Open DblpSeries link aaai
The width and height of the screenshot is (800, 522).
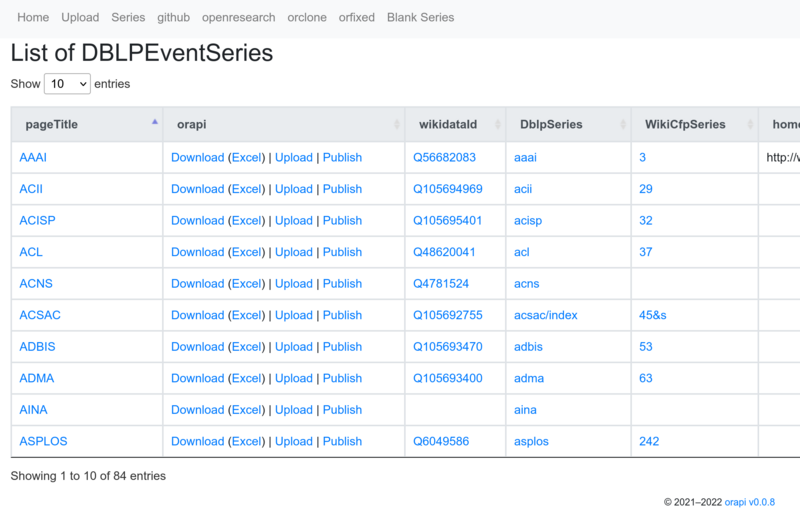526,158
